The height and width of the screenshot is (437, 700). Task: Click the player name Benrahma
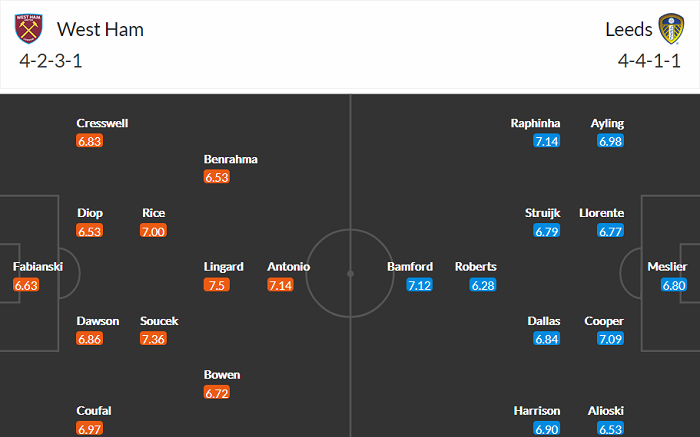(231, 159)
